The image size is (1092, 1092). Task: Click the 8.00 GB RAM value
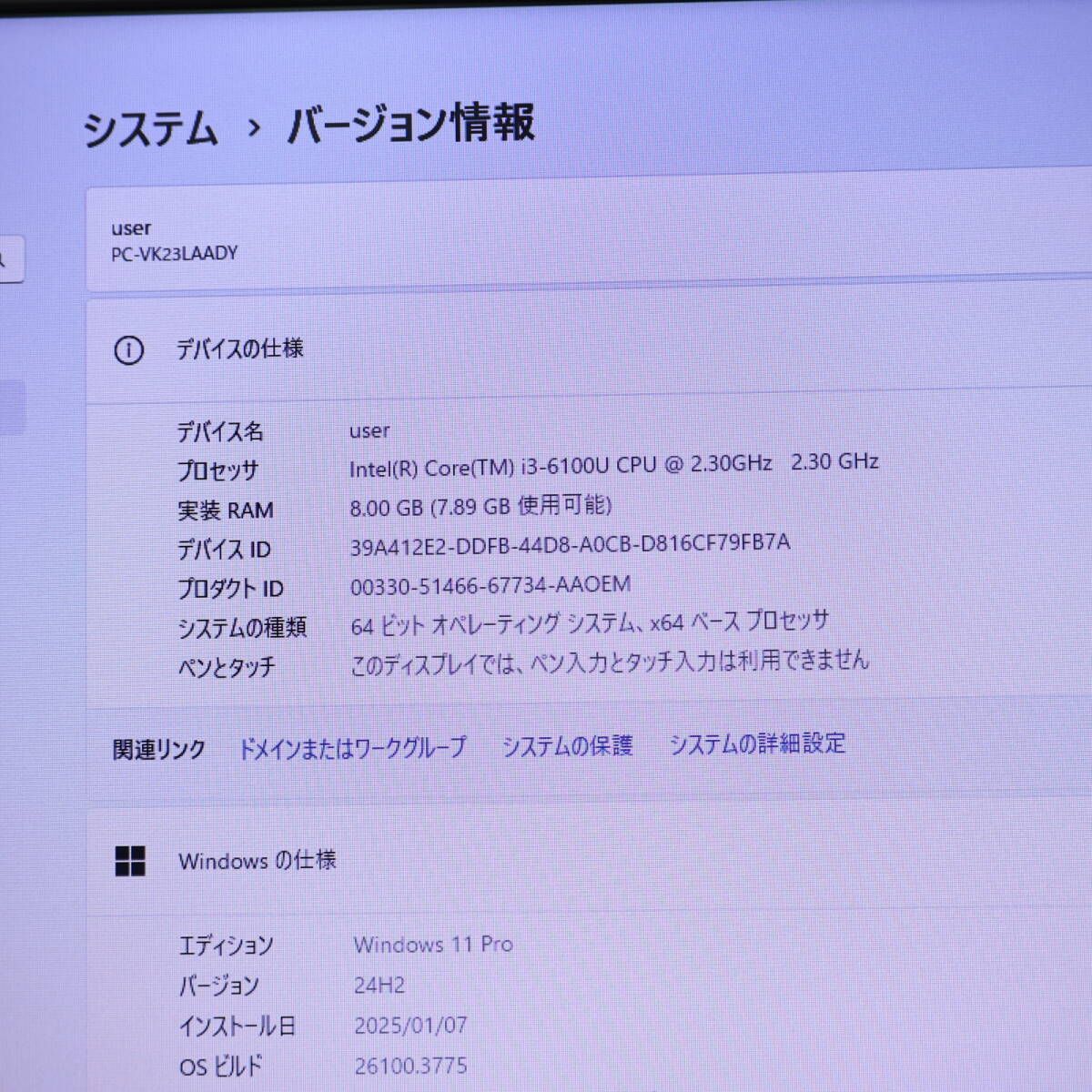tap(480, 506)
